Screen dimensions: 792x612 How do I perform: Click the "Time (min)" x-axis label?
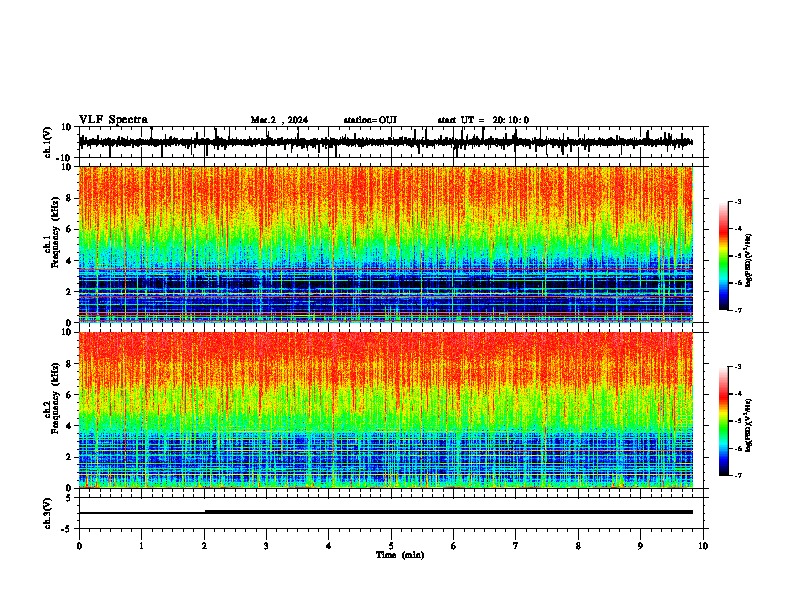400,555
